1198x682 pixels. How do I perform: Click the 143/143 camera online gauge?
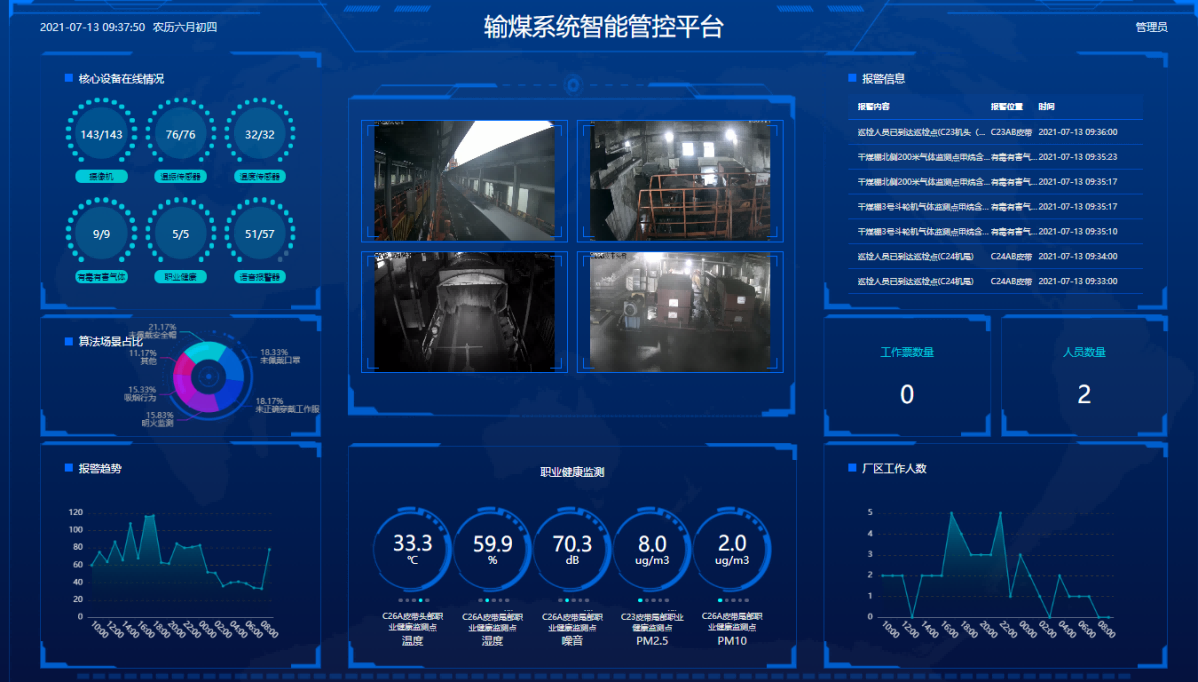tap(101, 135)
